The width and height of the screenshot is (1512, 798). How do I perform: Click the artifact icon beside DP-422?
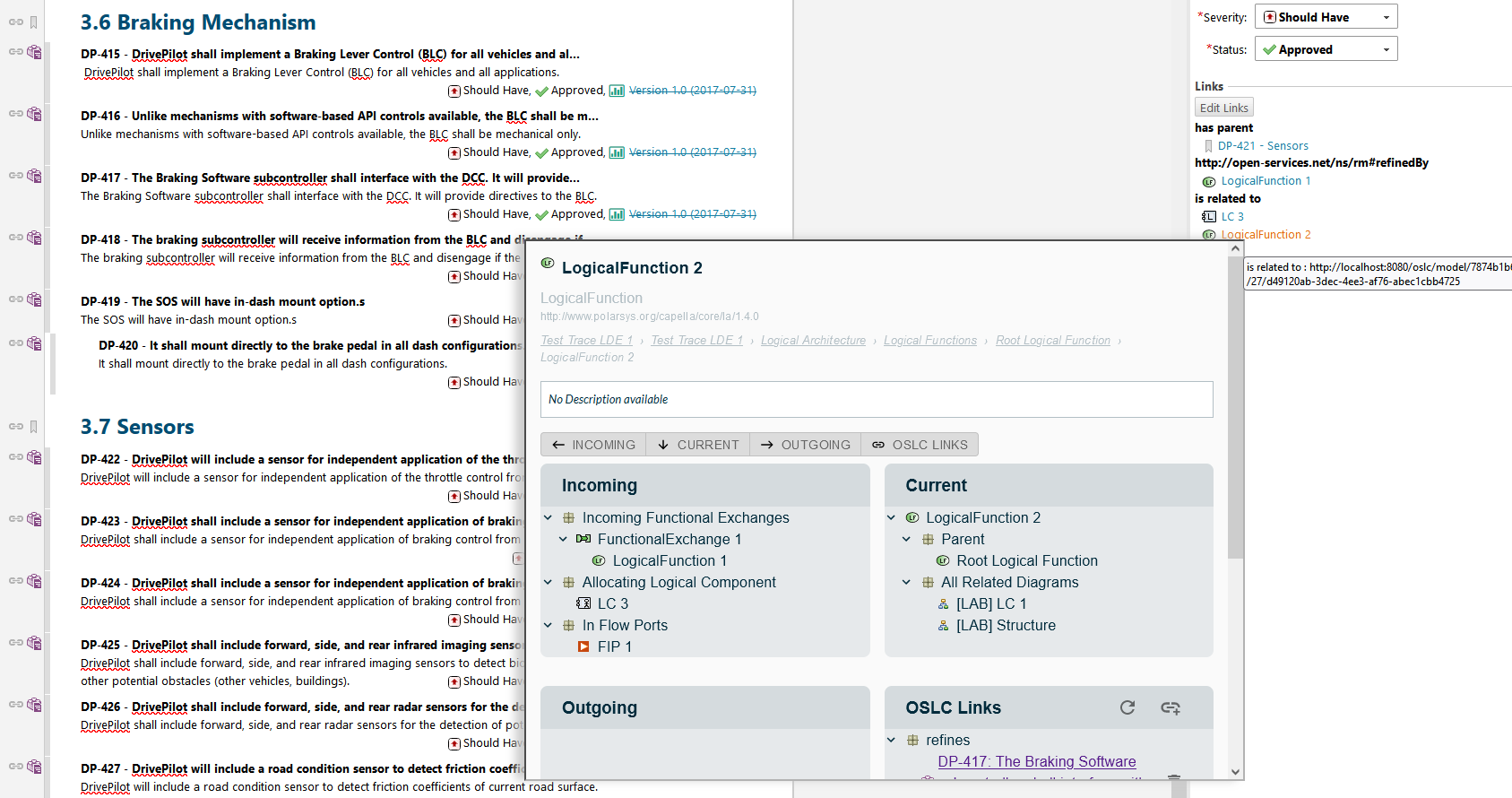(34, 457)
